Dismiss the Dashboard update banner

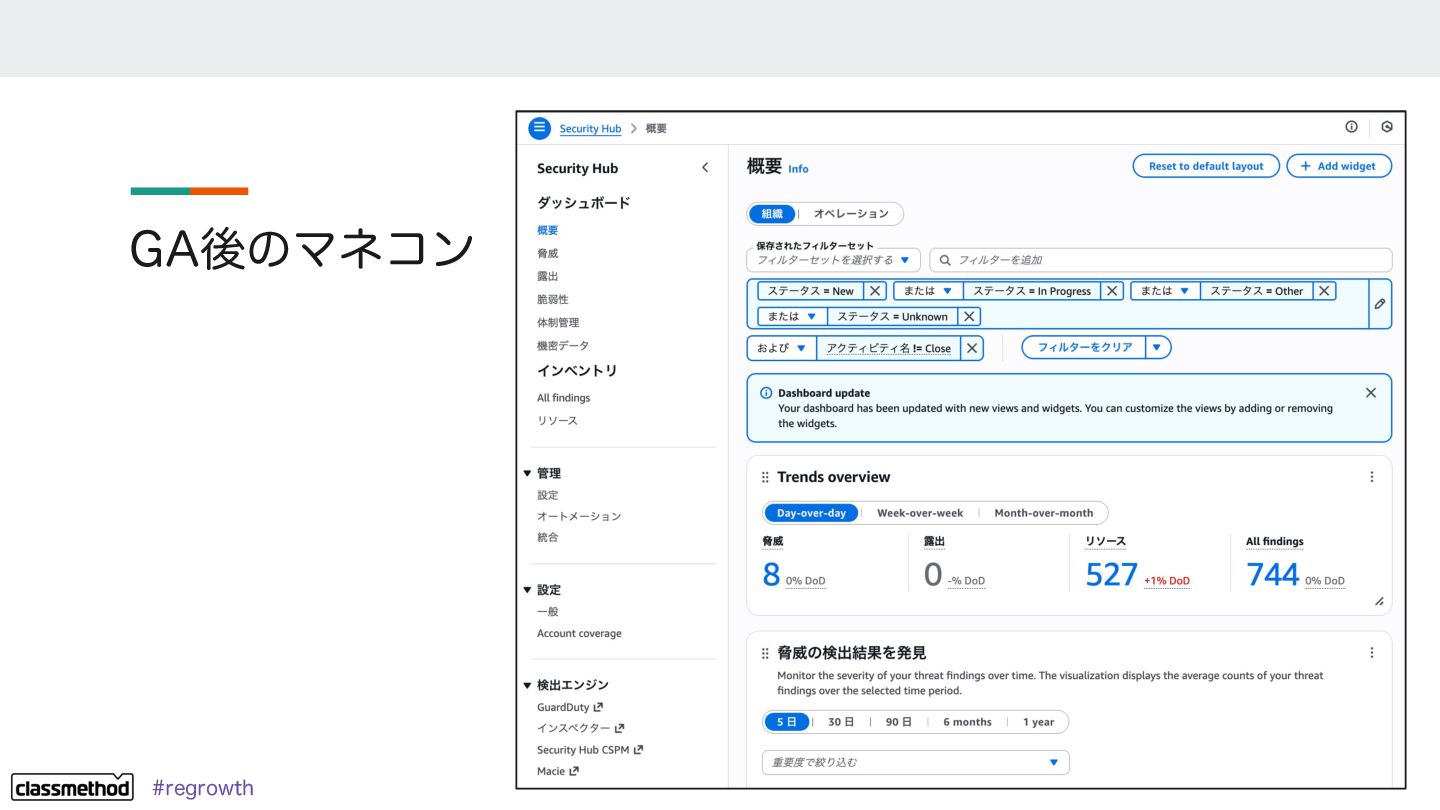tap(1371, 393)
